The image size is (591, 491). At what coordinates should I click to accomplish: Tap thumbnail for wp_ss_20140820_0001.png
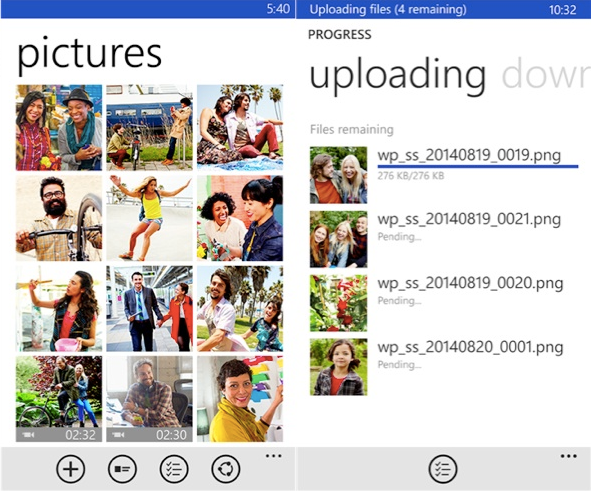[338, 367]
